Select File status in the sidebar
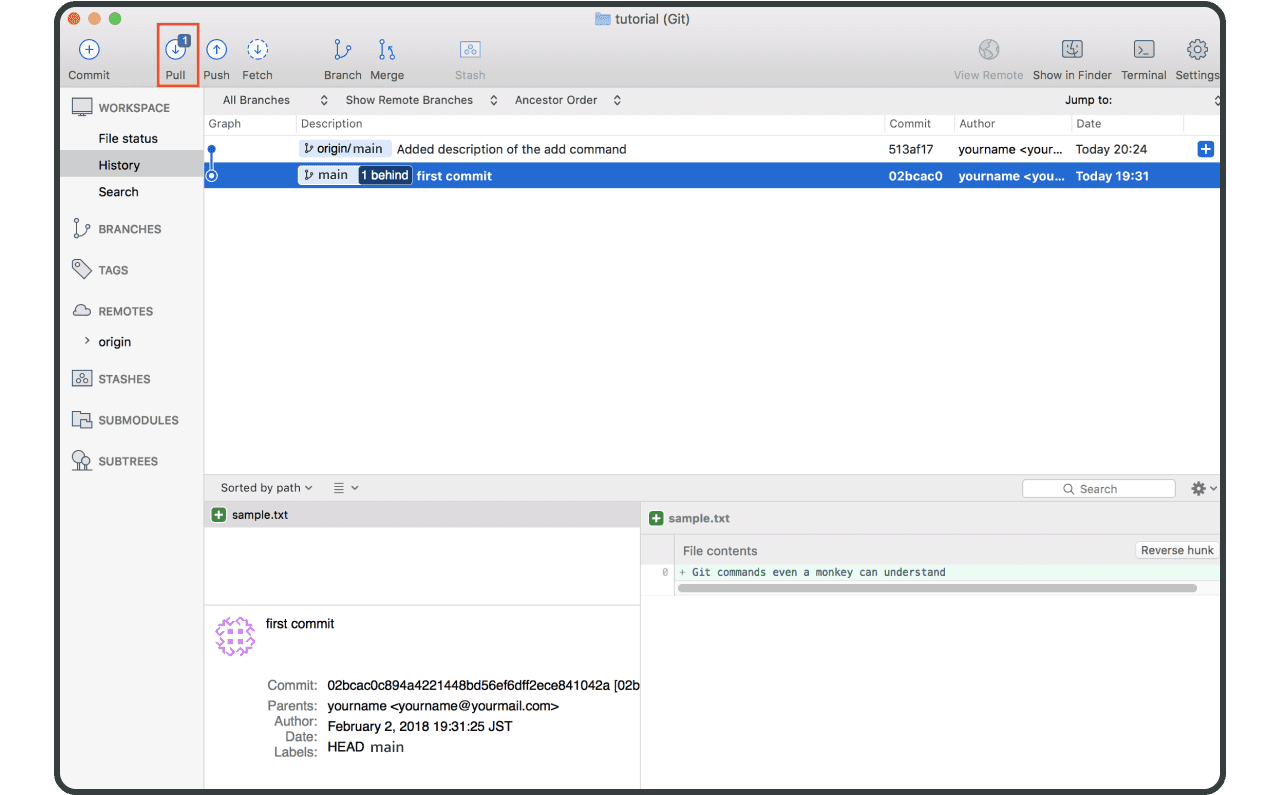The image size is (1280, 795). (128, 138)
